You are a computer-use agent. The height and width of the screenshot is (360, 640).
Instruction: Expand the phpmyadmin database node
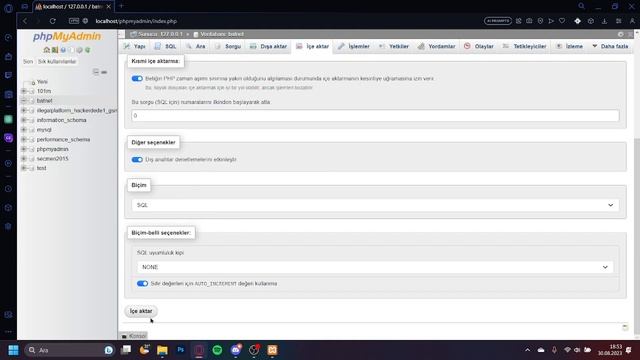coord(24,149)
